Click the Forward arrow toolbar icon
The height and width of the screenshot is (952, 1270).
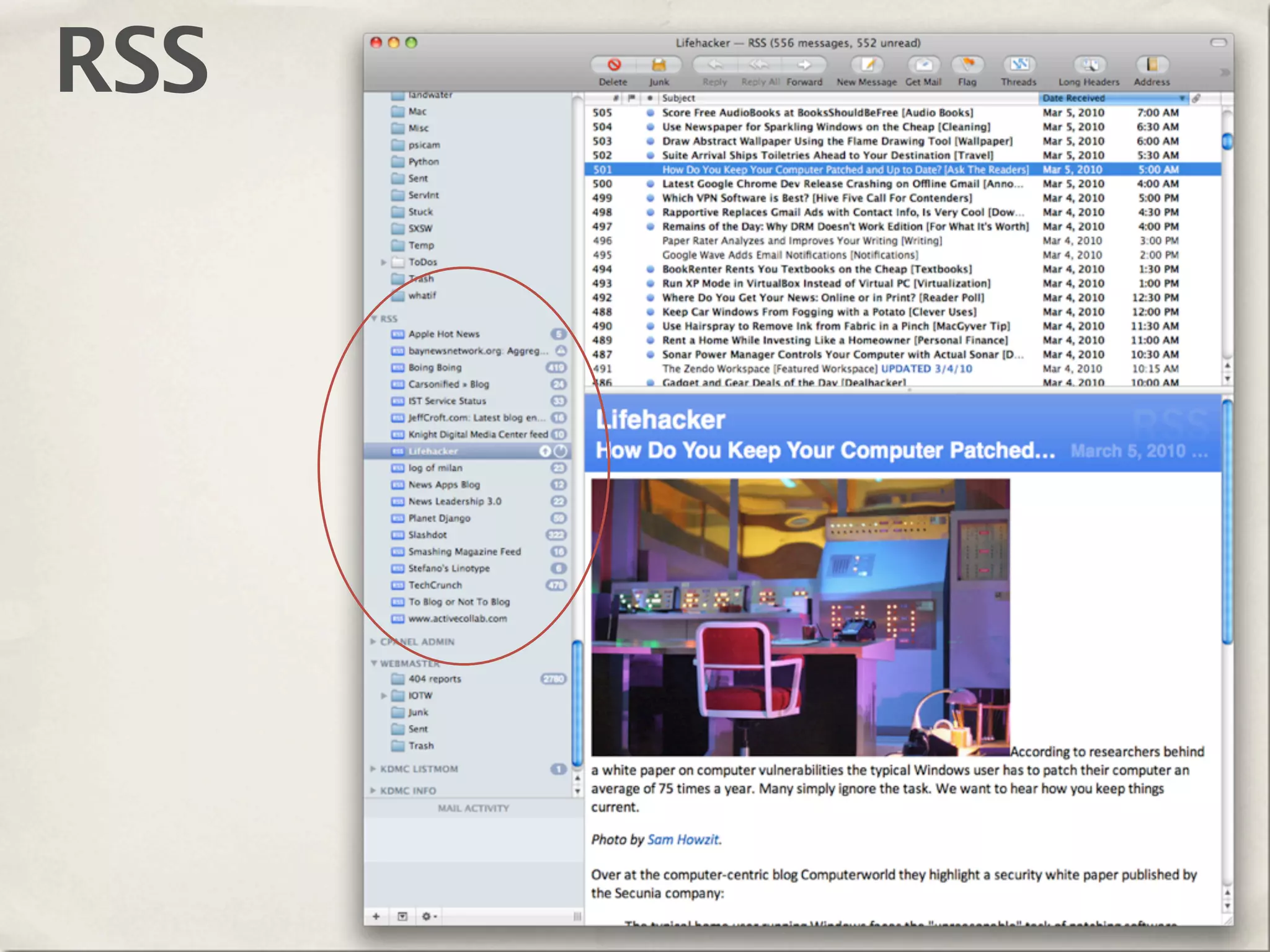tap(804, 65)
